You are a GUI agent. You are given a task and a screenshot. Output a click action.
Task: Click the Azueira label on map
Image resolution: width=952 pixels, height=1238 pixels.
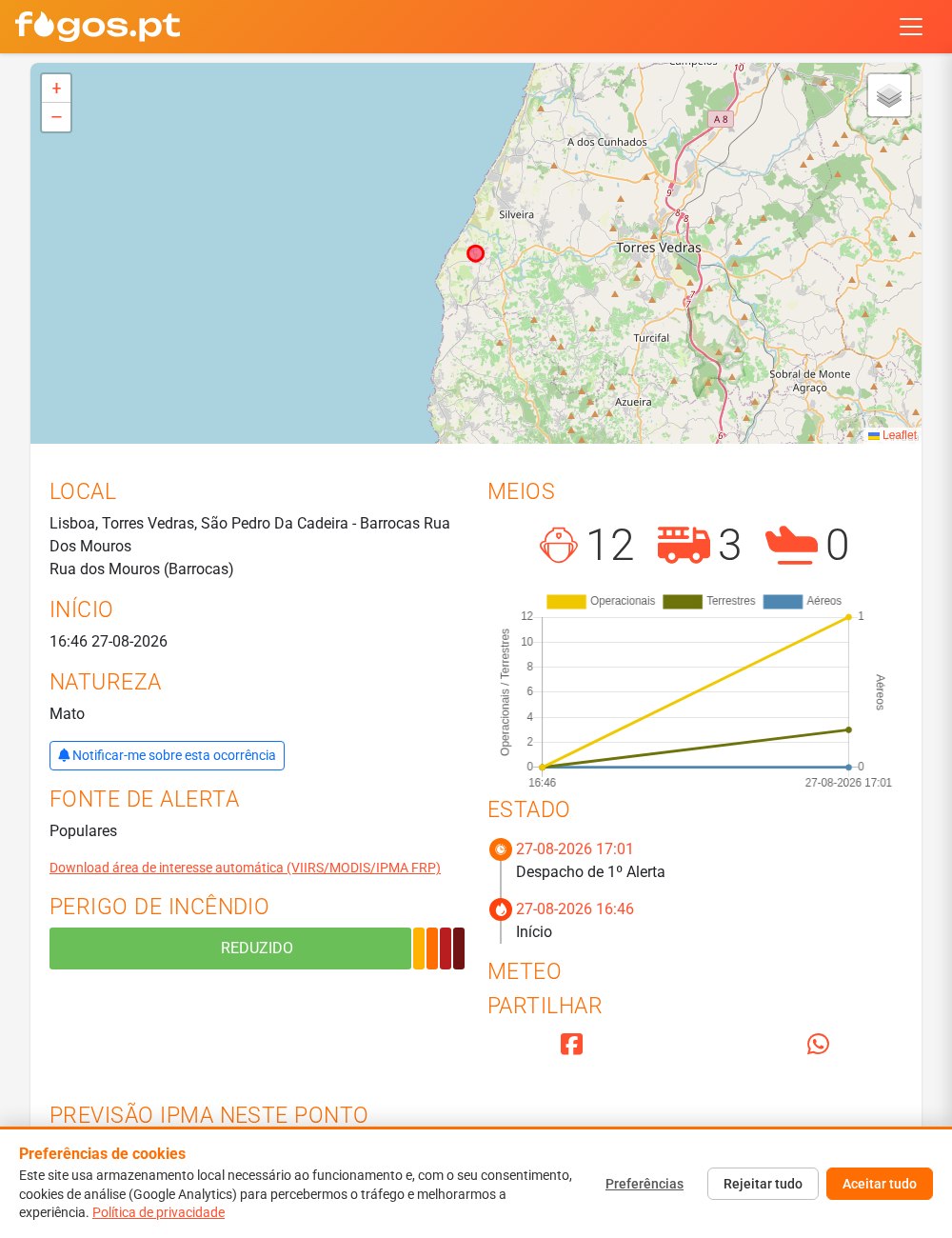coord(633,402)
